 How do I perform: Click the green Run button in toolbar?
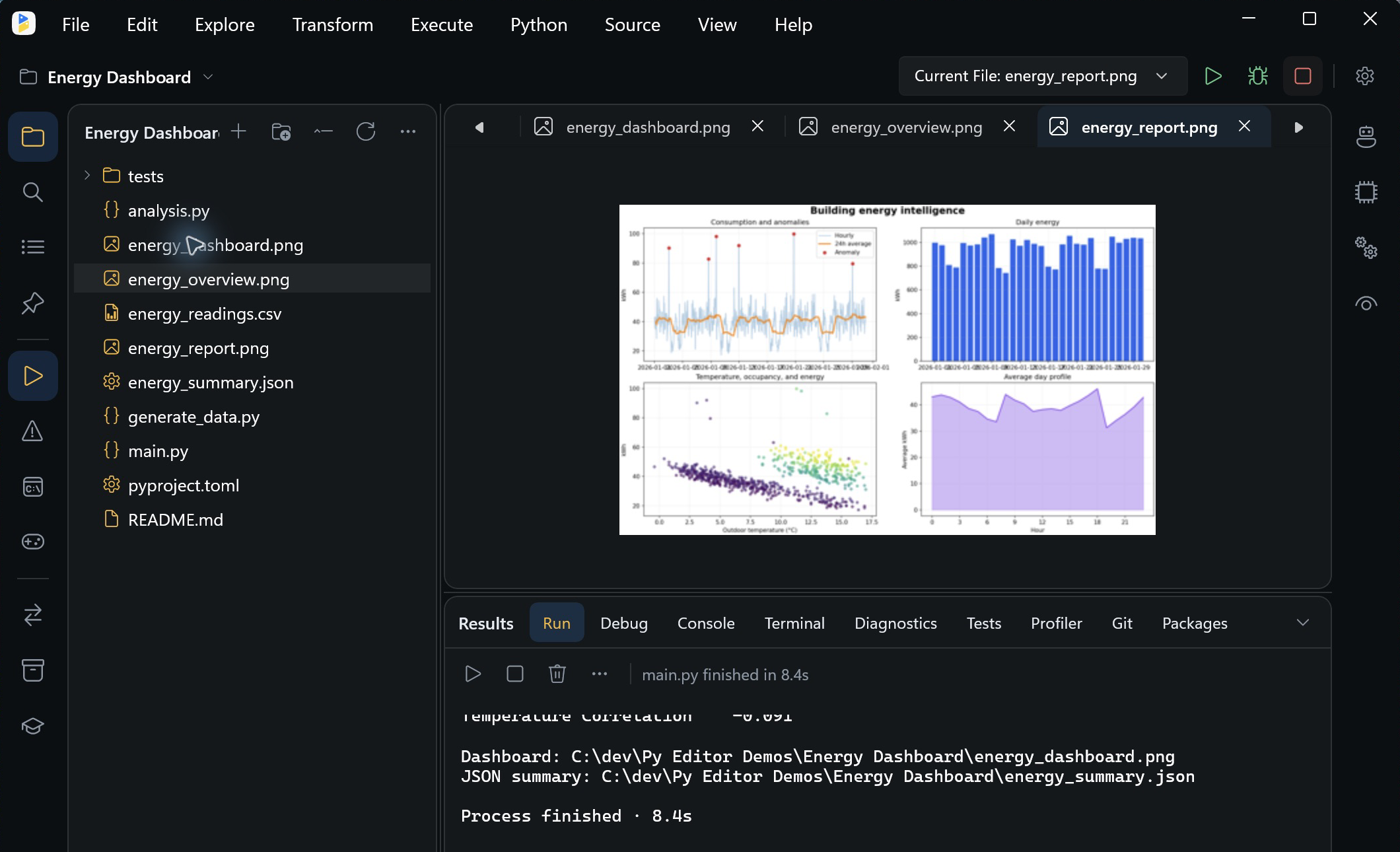[x=1212, y=76]
